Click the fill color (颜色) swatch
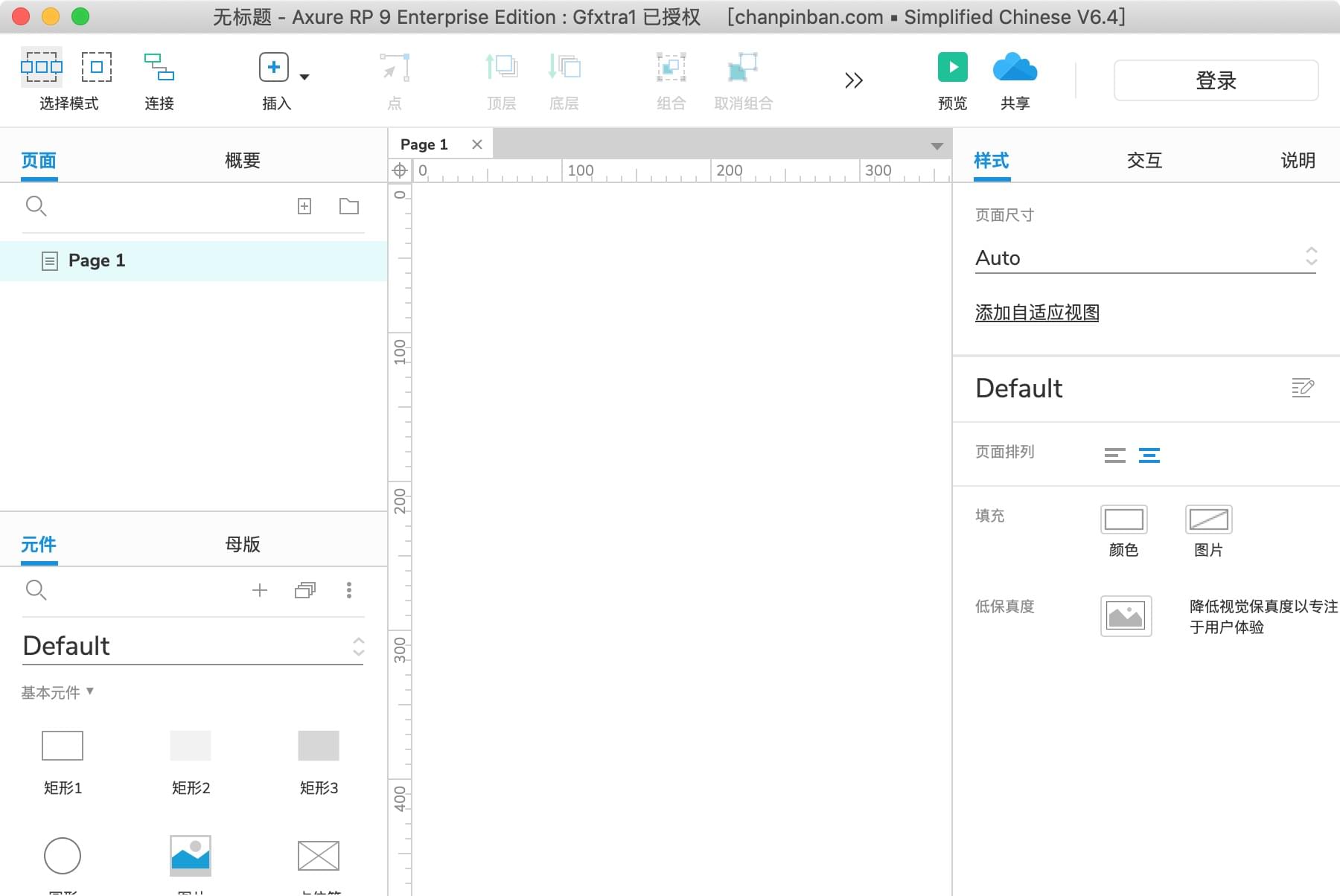The image size is (1340, 896). (x=1123, y=519)
